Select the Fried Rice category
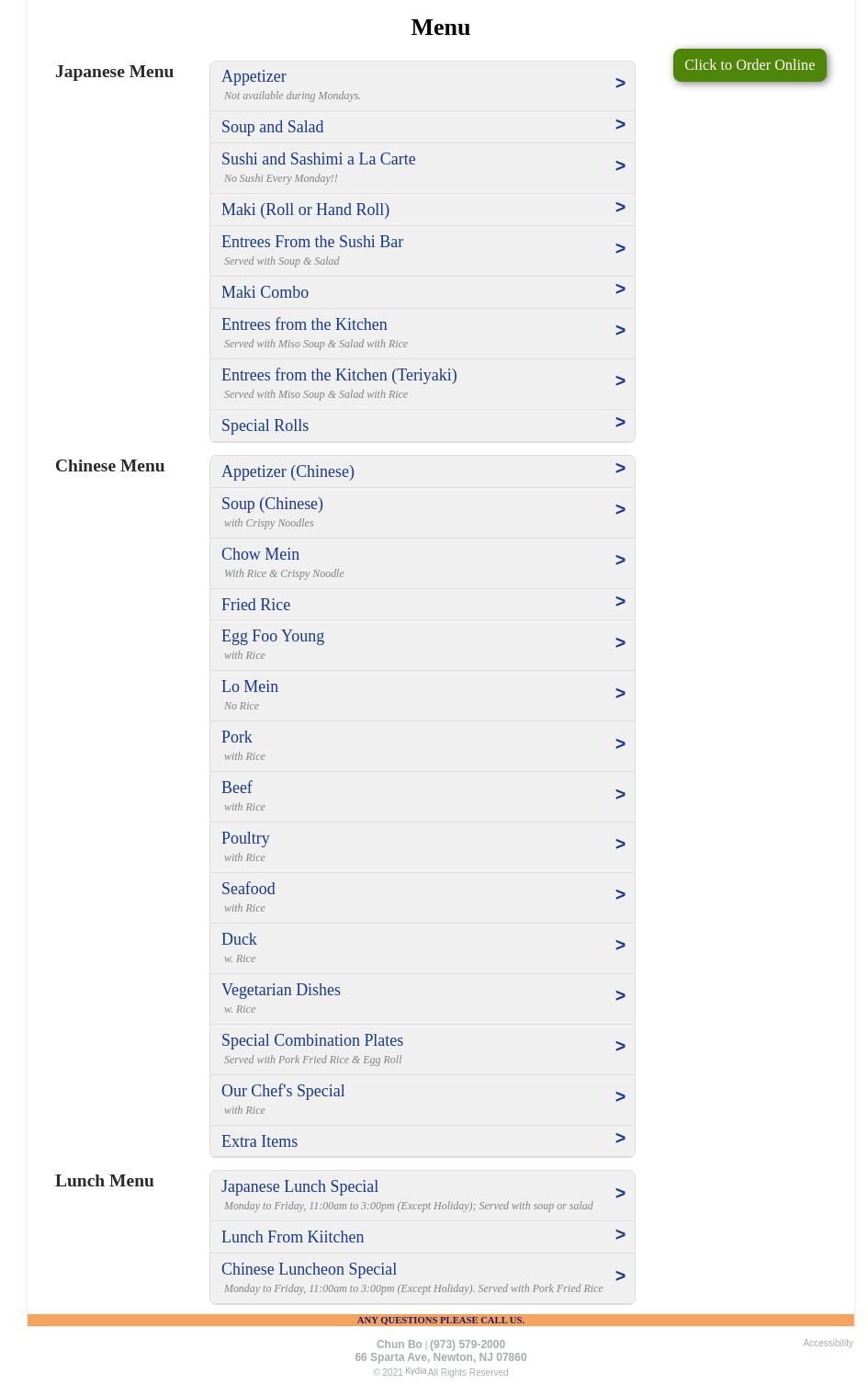The image size is (868, 1384). pos(255,605)
